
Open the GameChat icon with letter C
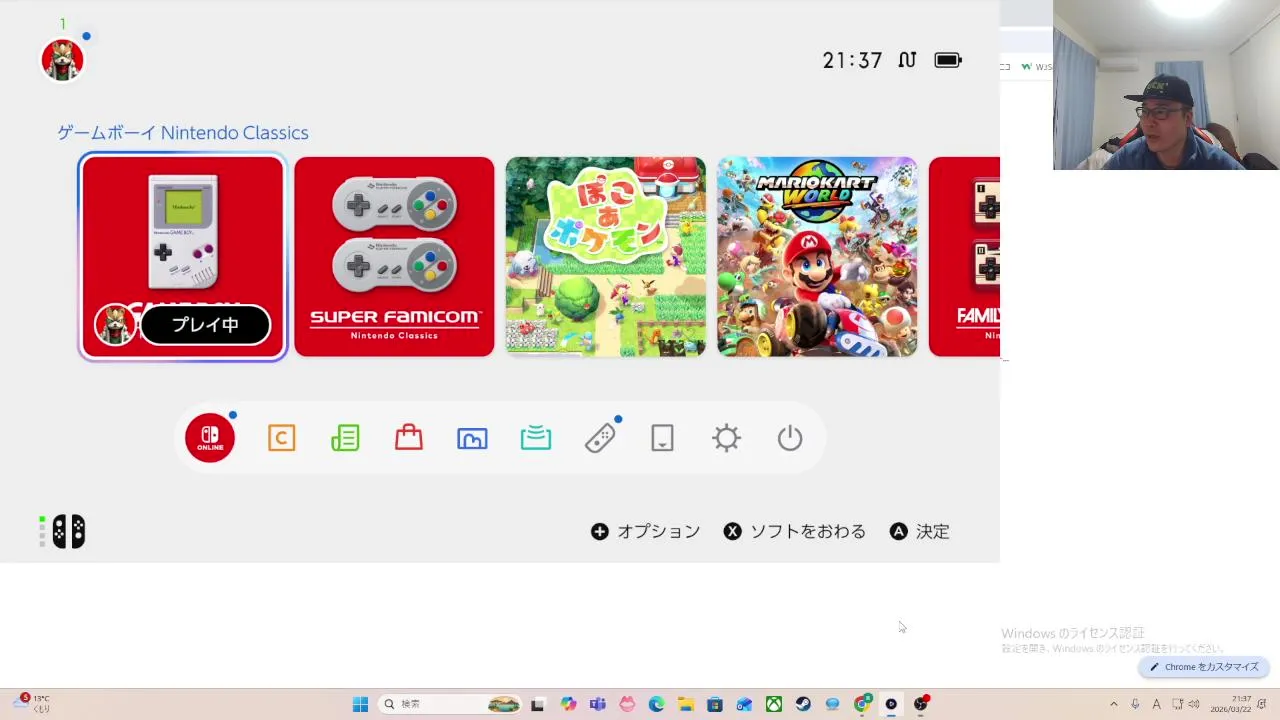[x=282, y=438]
